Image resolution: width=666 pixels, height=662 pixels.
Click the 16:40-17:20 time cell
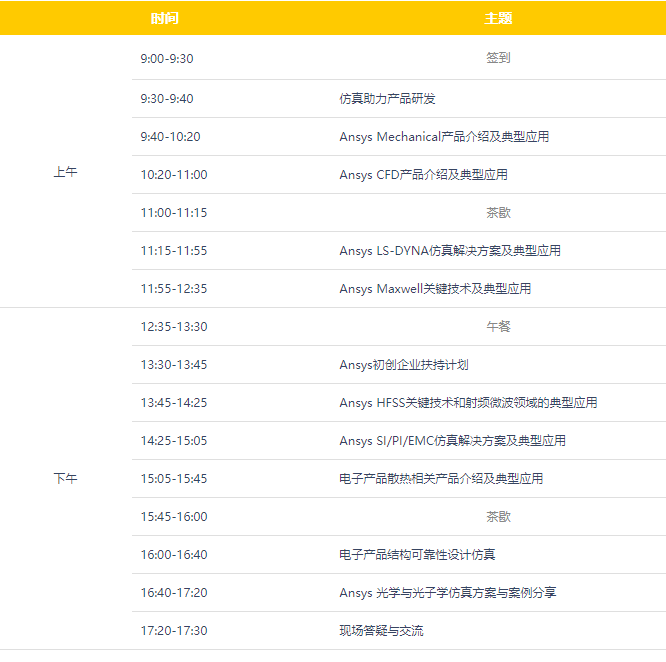174,593
